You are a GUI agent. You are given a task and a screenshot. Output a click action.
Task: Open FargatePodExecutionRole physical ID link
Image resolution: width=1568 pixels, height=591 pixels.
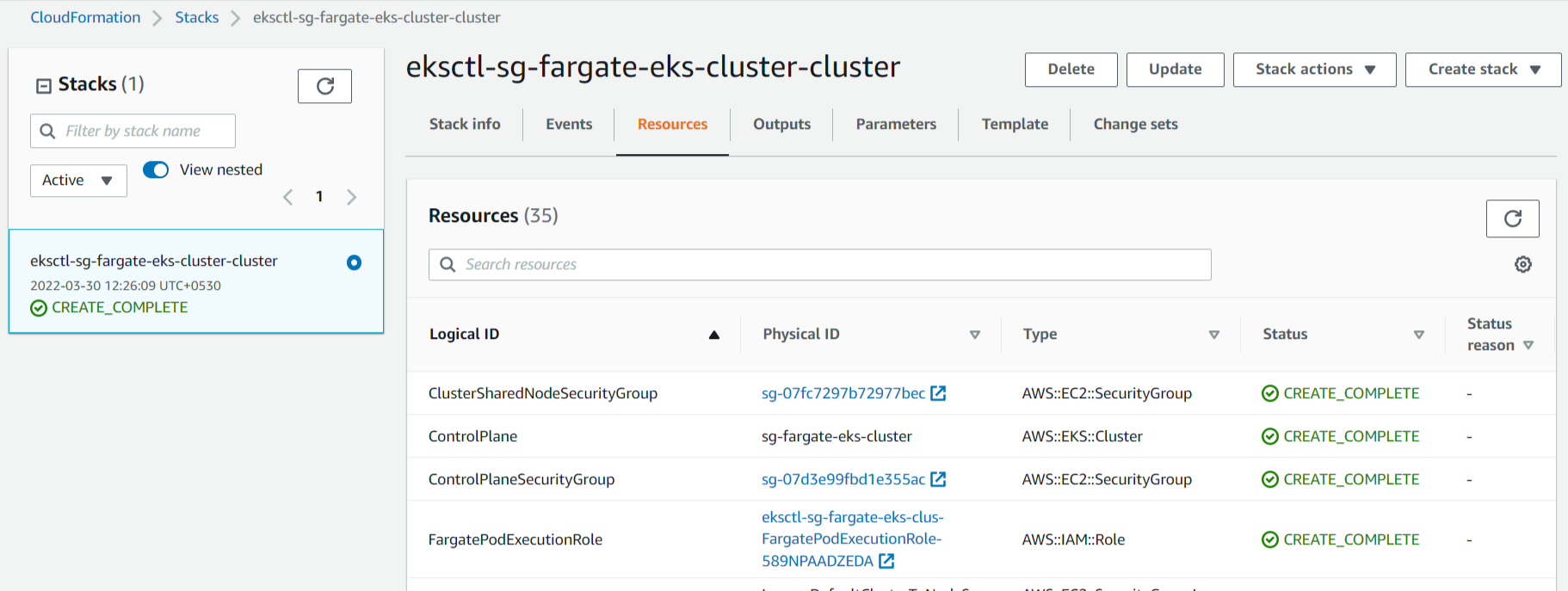[852, 539]
